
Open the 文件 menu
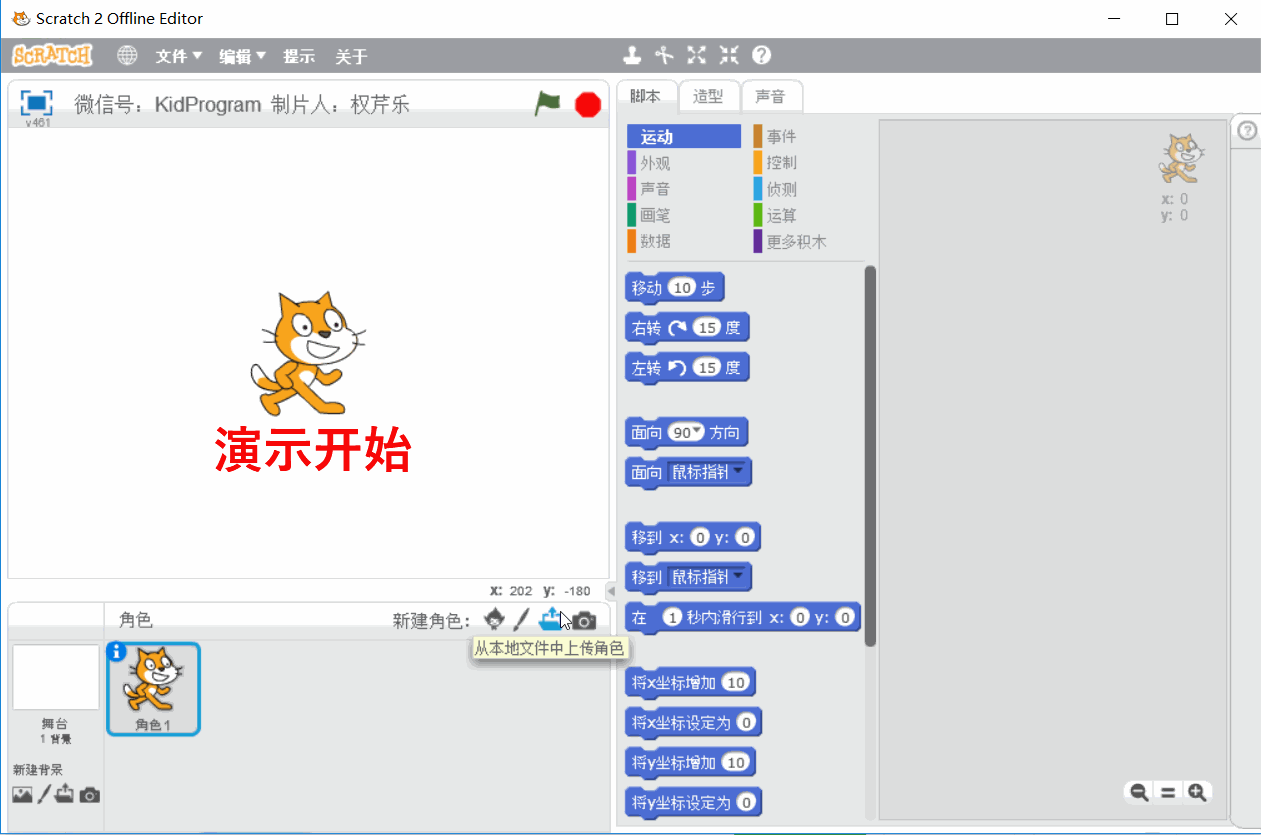(x=179, y=56)
